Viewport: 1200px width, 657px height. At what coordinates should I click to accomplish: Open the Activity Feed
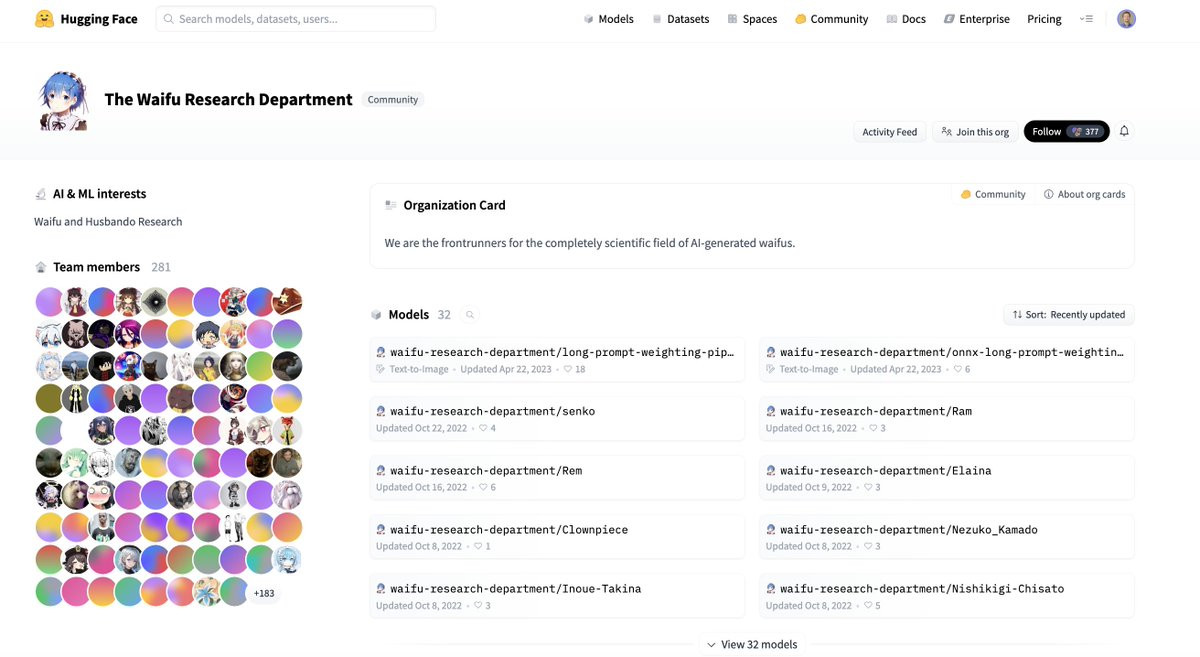click(889, 131)
